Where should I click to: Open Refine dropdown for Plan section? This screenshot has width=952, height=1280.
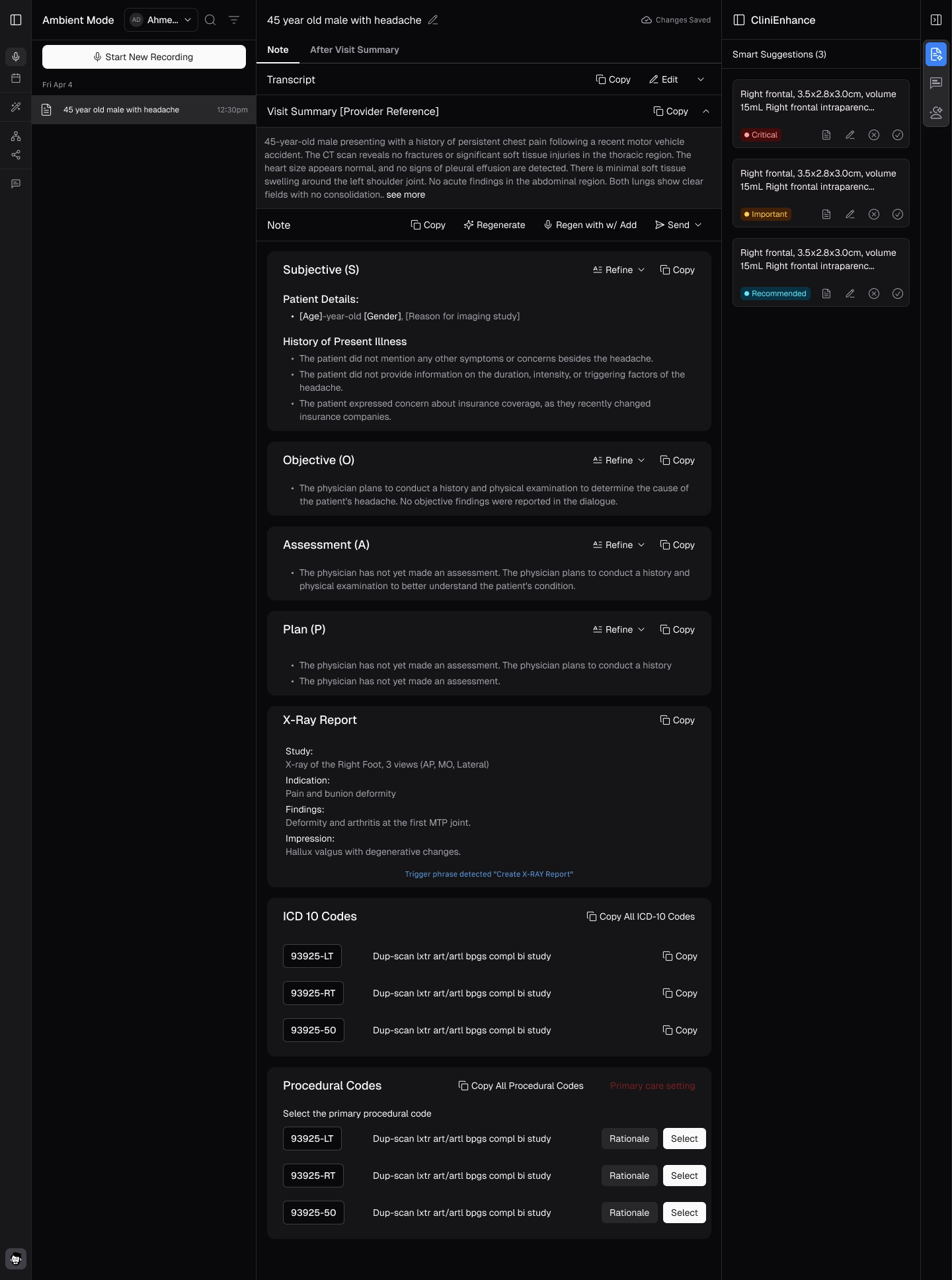tap(619, 629)
